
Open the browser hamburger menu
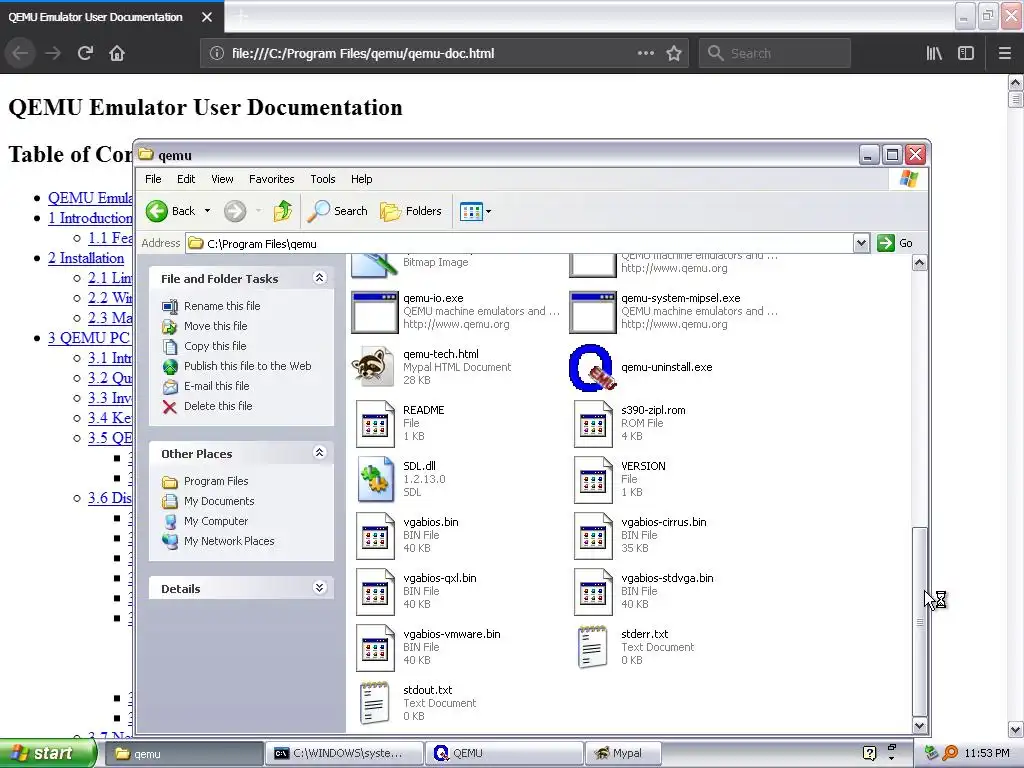tap(1004, 53)
